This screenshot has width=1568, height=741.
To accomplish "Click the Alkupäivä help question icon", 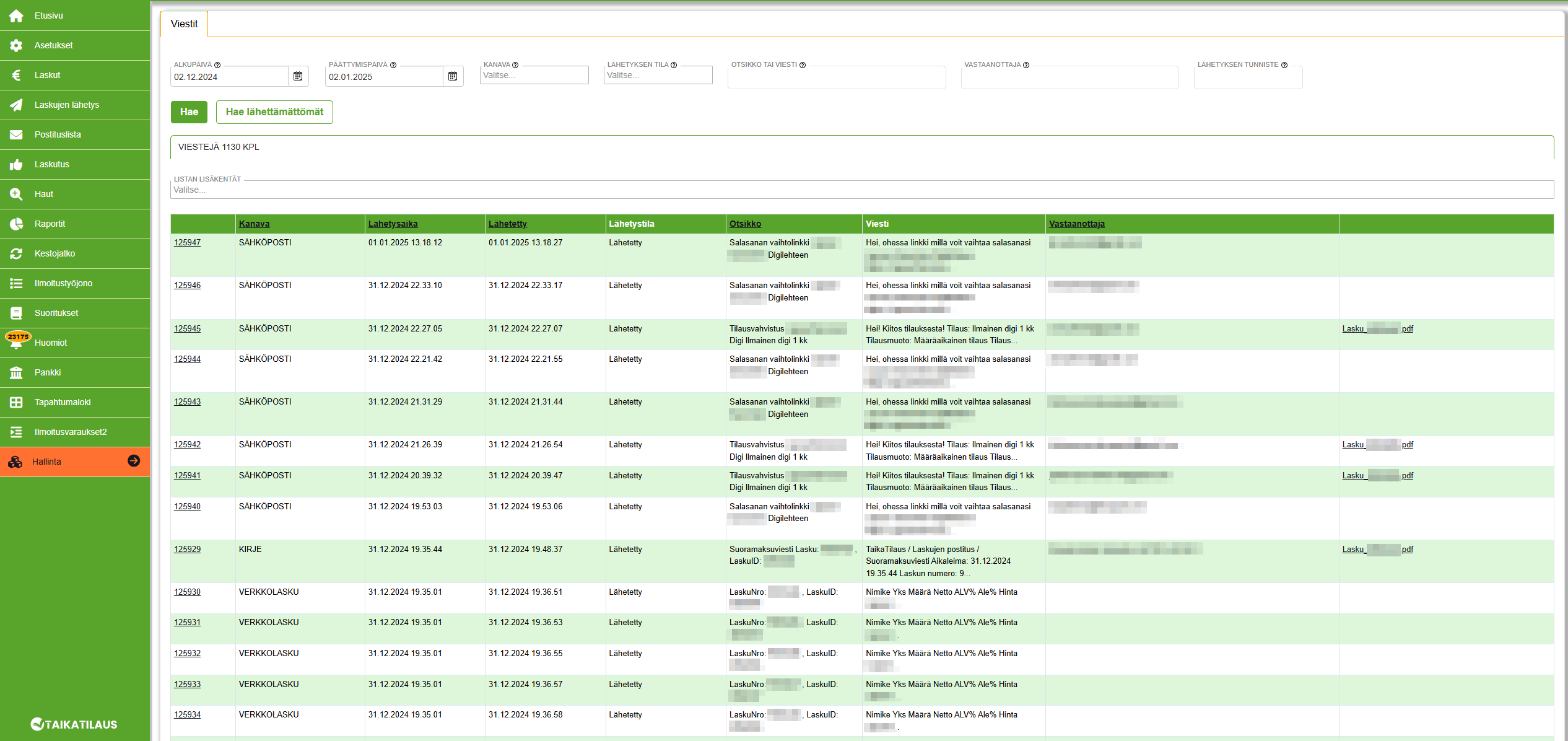I will (217, 65).
